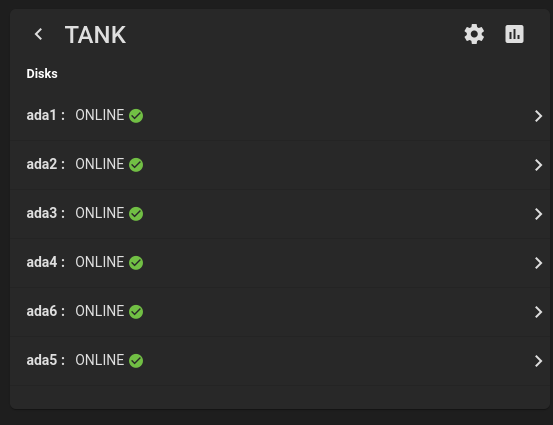The width and height of the screenshot is (553, 425).
Task: Open ada5 details via right chevron
Action: pyautogui.click(x=538, y=361)
